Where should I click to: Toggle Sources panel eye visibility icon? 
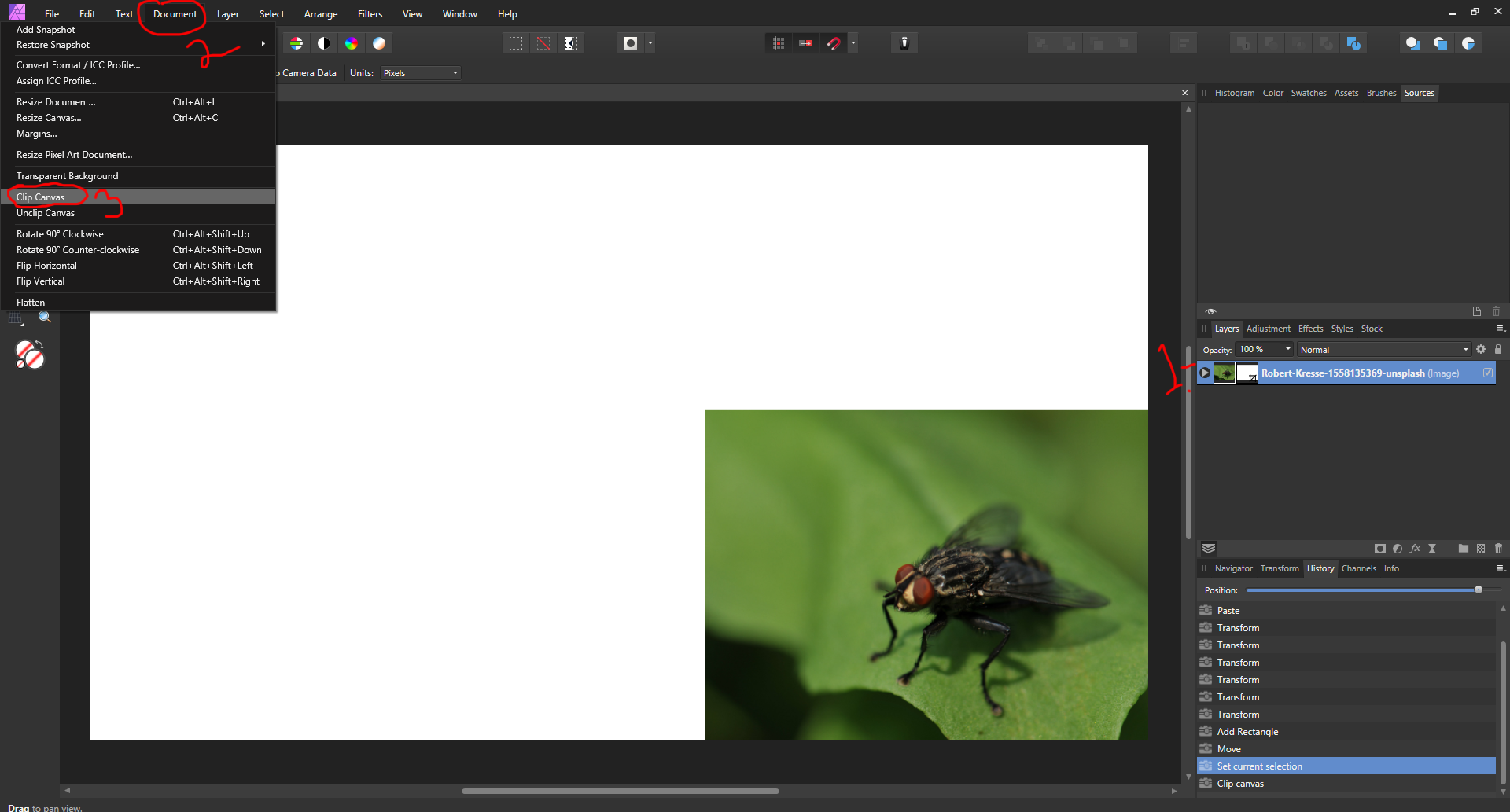coord(1210,311)
